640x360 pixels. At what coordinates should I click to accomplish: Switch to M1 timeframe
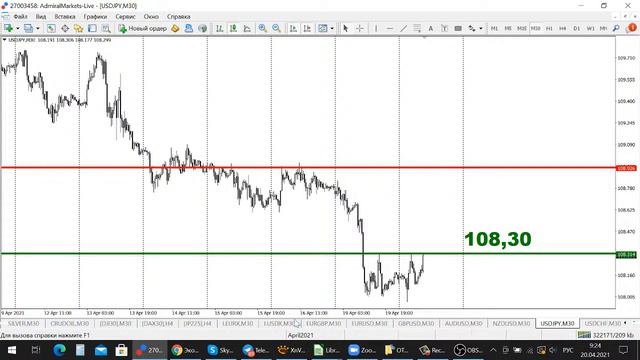click(494, 28)
